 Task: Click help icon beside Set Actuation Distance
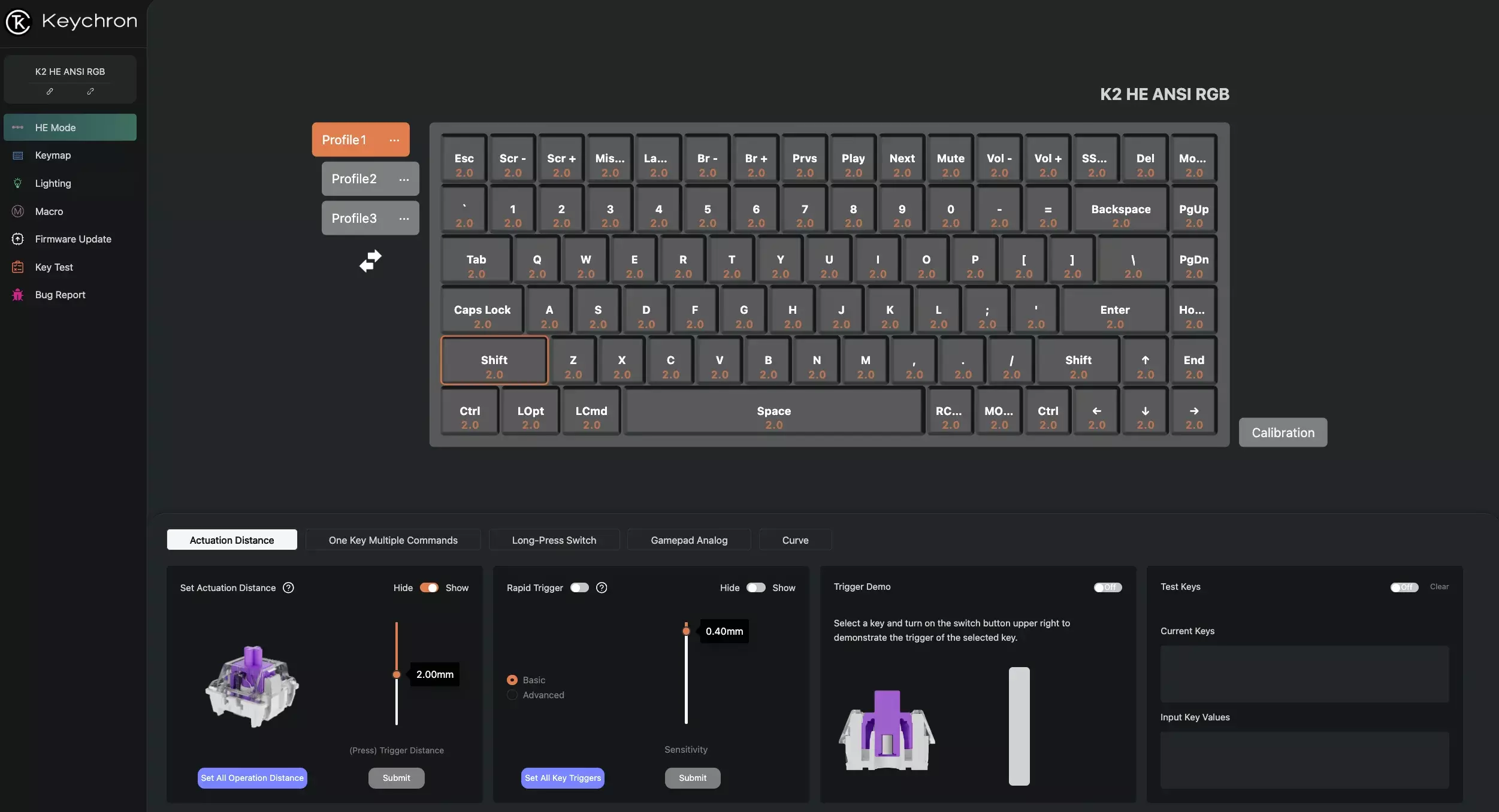[x=288, y=587]
